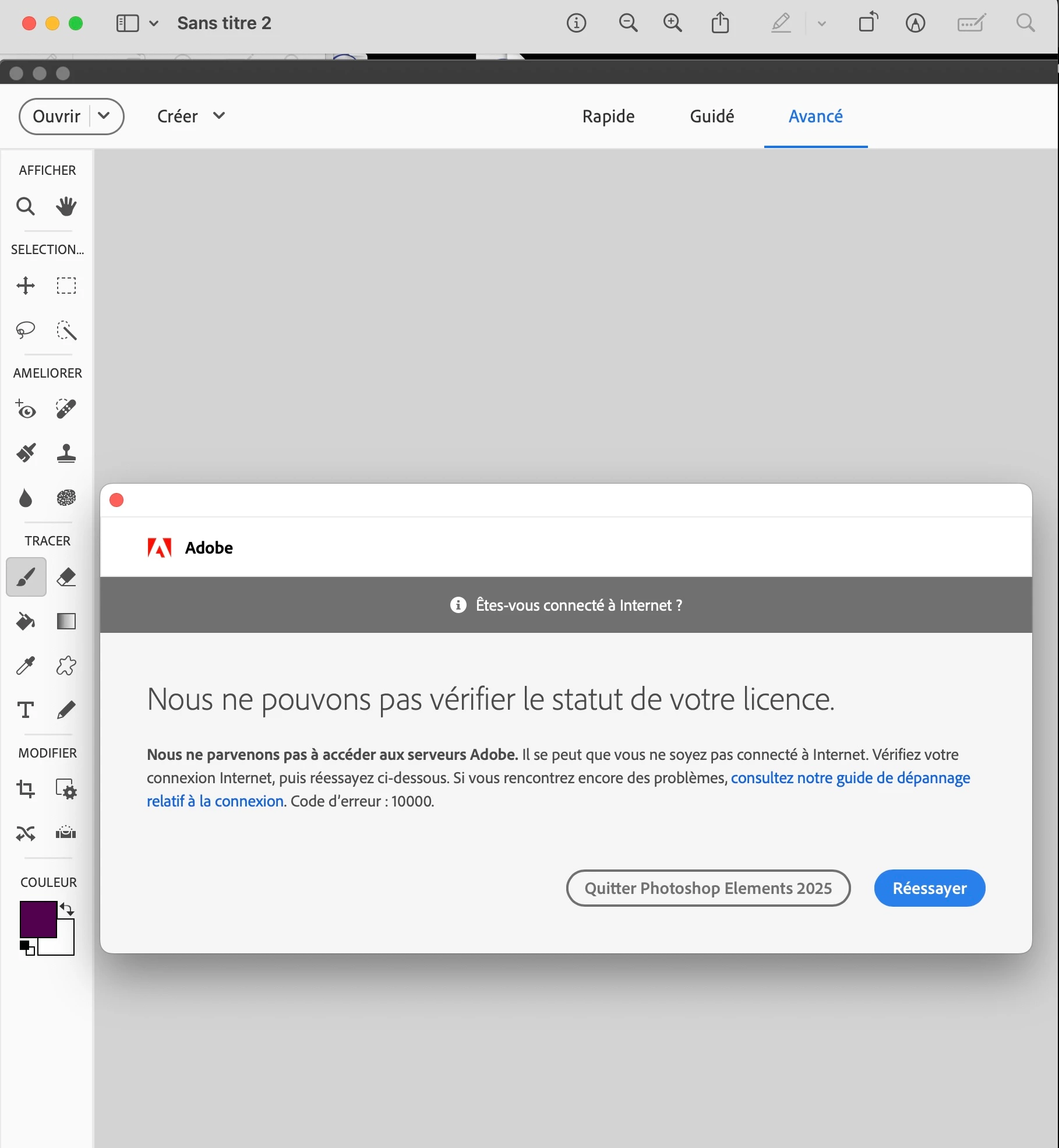The image size is (1059, 1148).
Task: Select the Custom Shape tool
Action: 66,665
